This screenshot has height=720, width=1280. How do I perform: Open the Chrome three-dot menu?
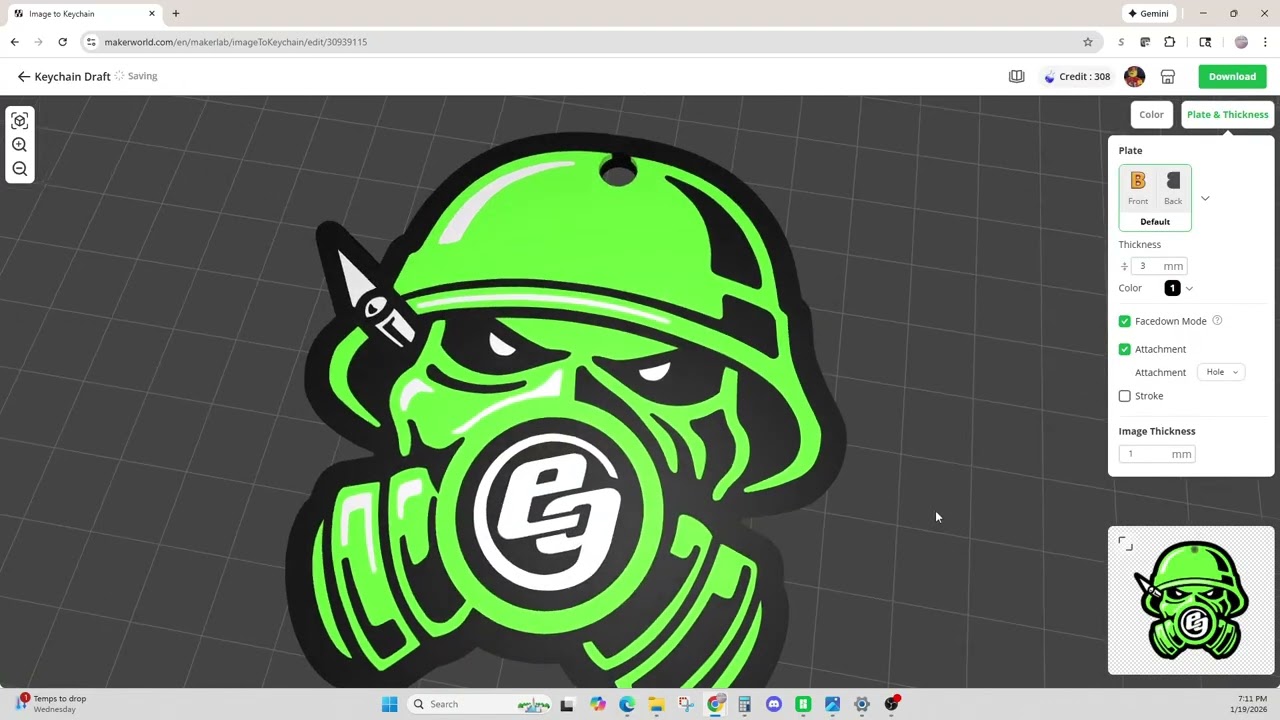[x=1265, y=42]
